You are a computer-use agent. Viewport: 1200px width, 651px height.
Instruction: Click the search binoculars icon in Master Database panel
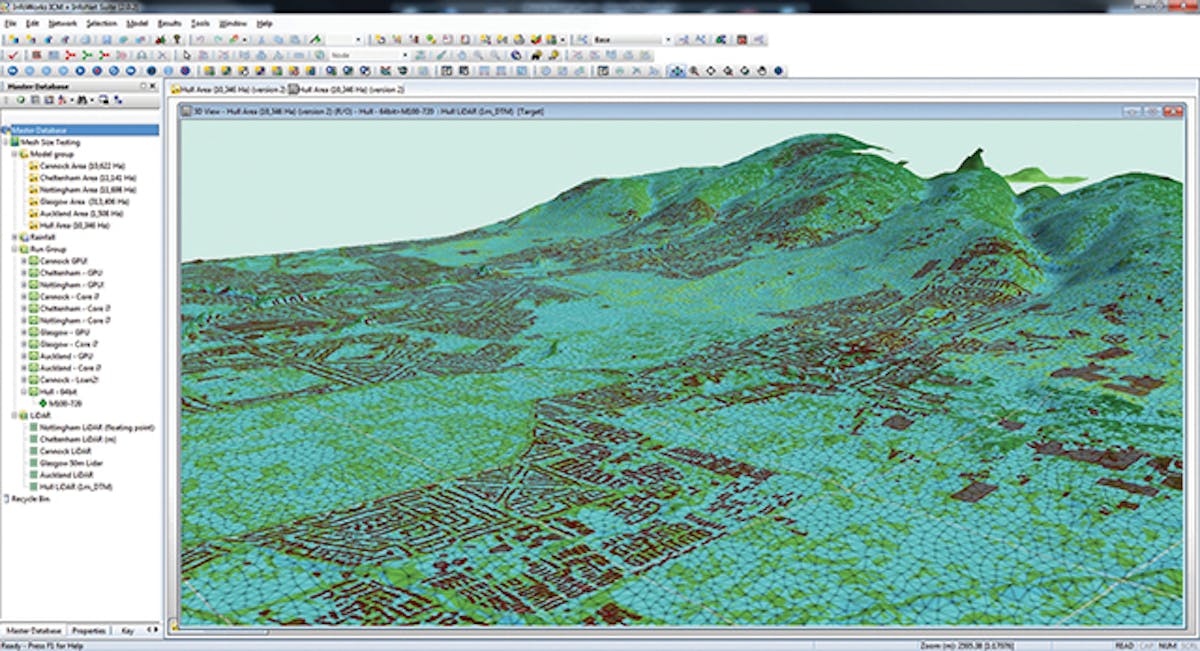pyautogui.click(x=82, y=99)
